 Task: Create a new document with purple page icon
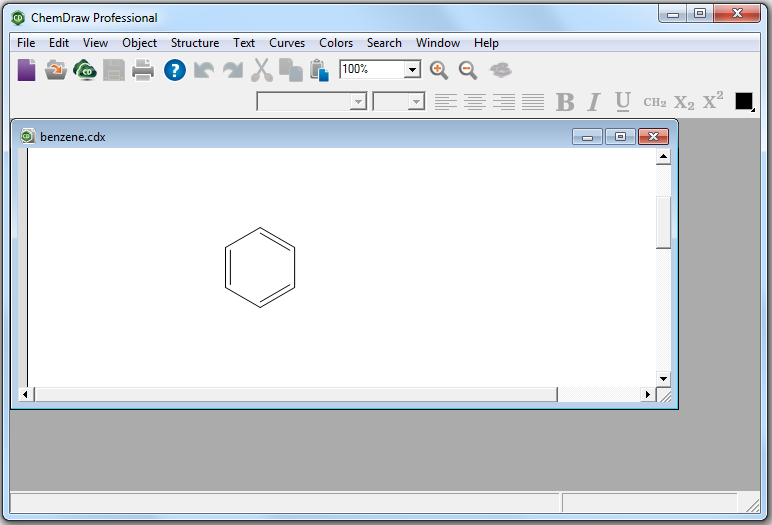(27, 70)
